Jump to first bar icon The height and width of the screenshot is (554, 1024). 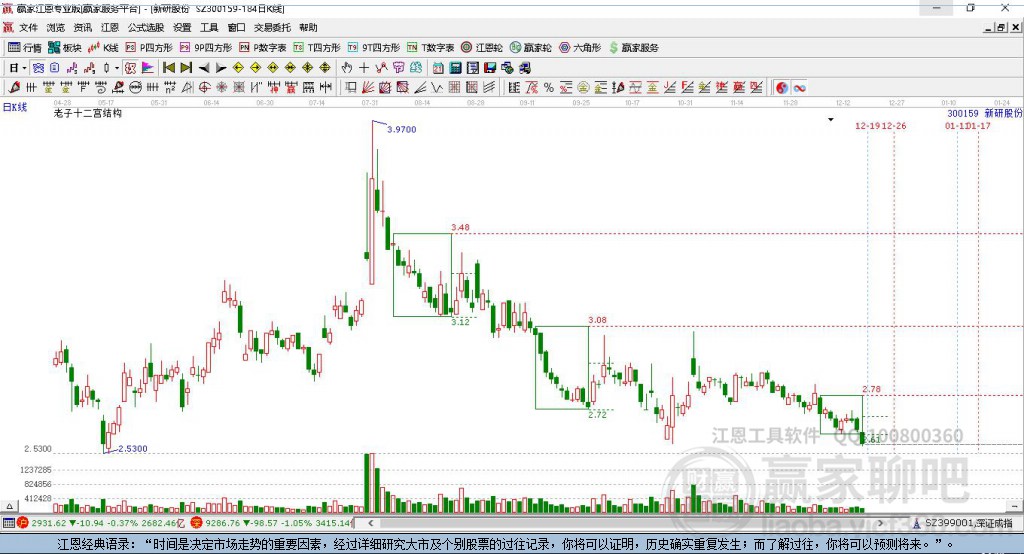tap(168, 68)
